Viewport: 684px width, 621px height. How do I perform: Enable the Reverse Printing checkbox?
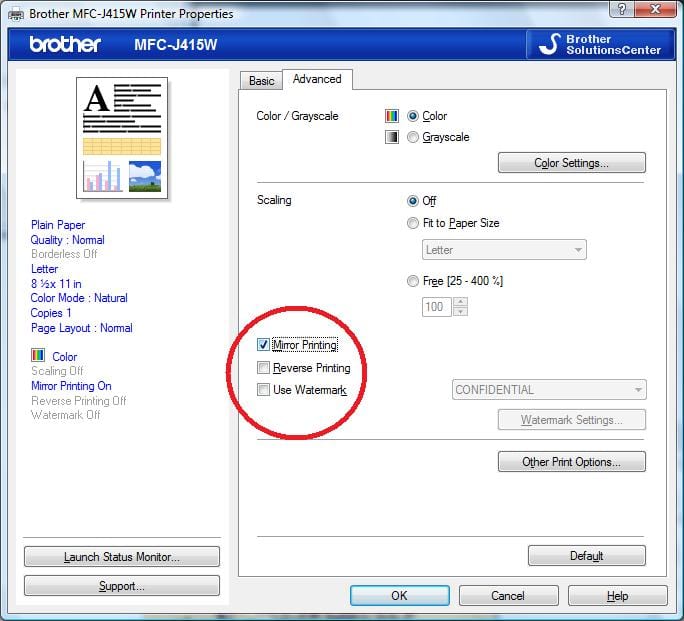263,368
